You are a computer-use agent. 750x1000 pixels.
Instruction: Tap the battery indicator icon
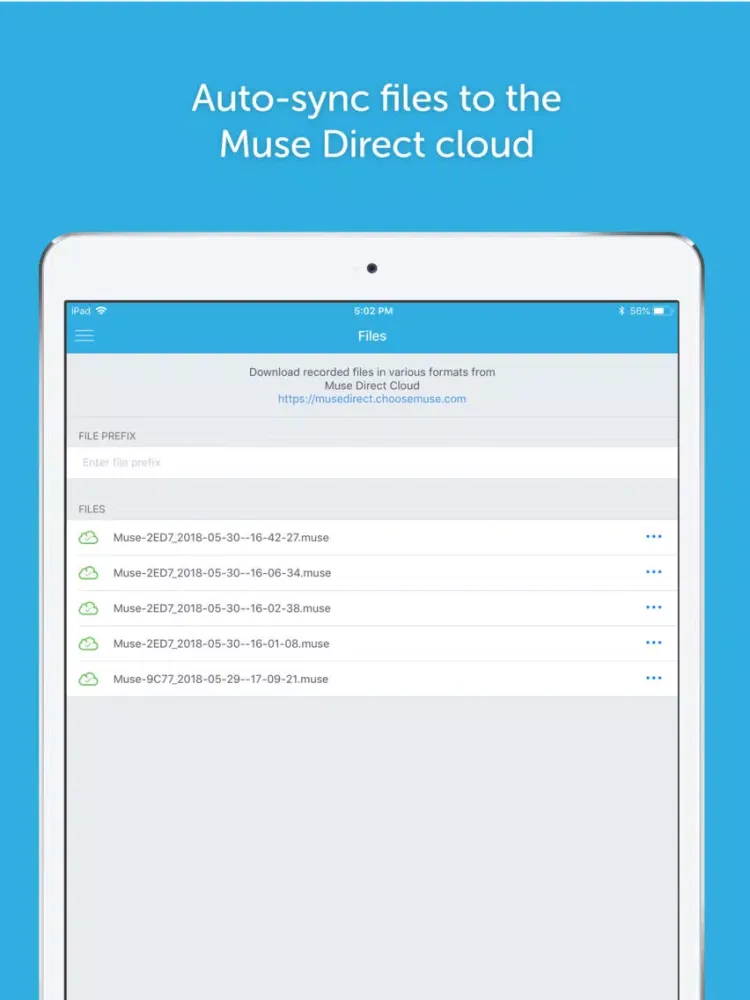tap(661, 311)
